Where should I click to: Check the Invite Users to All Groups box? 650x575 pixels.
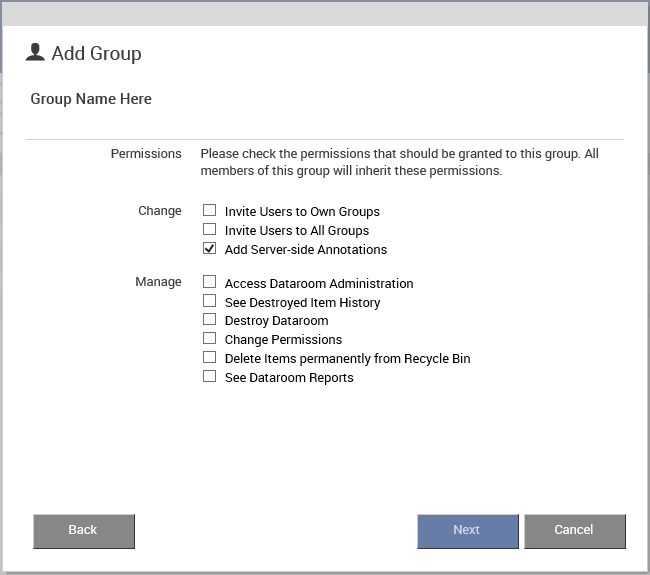tap(209, 229)
